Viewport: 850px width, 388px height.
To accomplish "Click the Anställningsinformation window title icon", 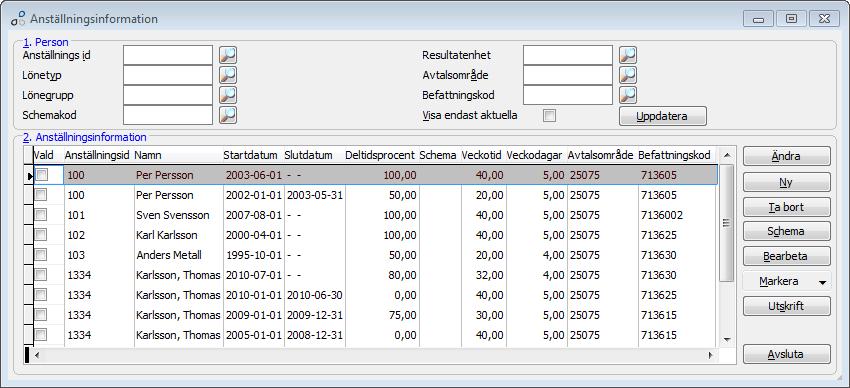I will pos(18,18).
